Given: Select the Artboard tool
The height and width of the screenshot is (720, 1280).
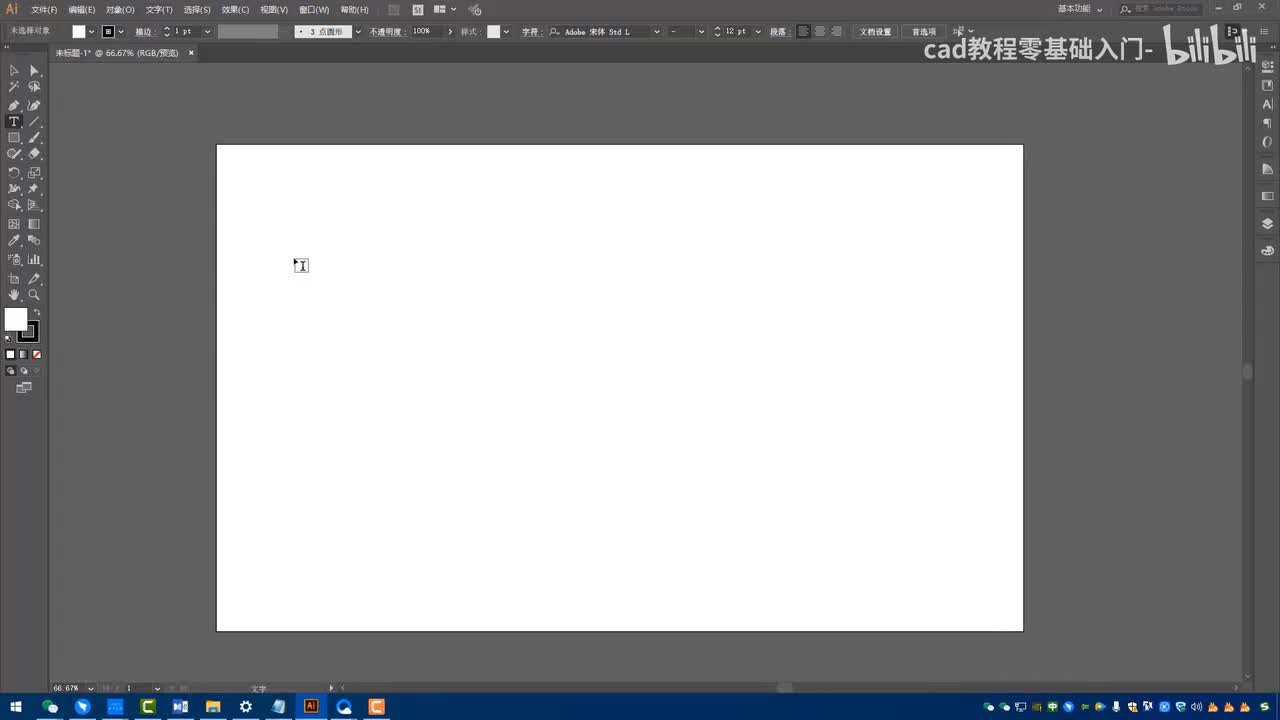Looking at the screenshot, I should coord(14,279).
